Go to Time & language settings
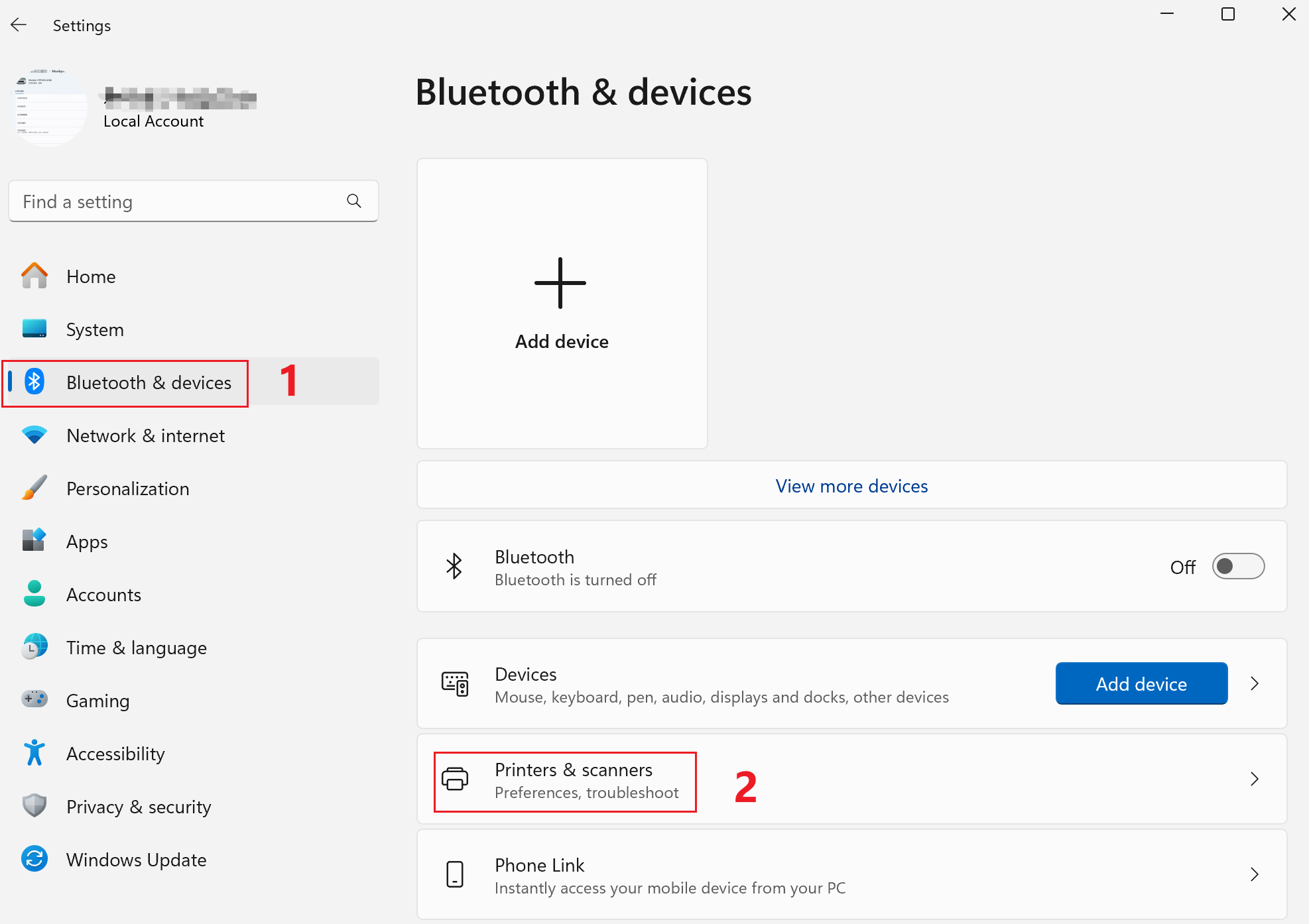The image size is (1309, 924). (x=136, y=648)
